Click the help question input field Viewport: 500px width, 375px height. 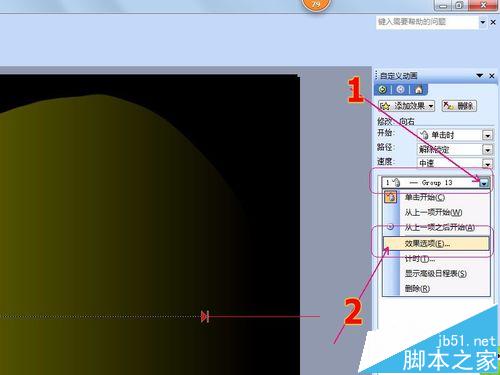coord(427,22)
